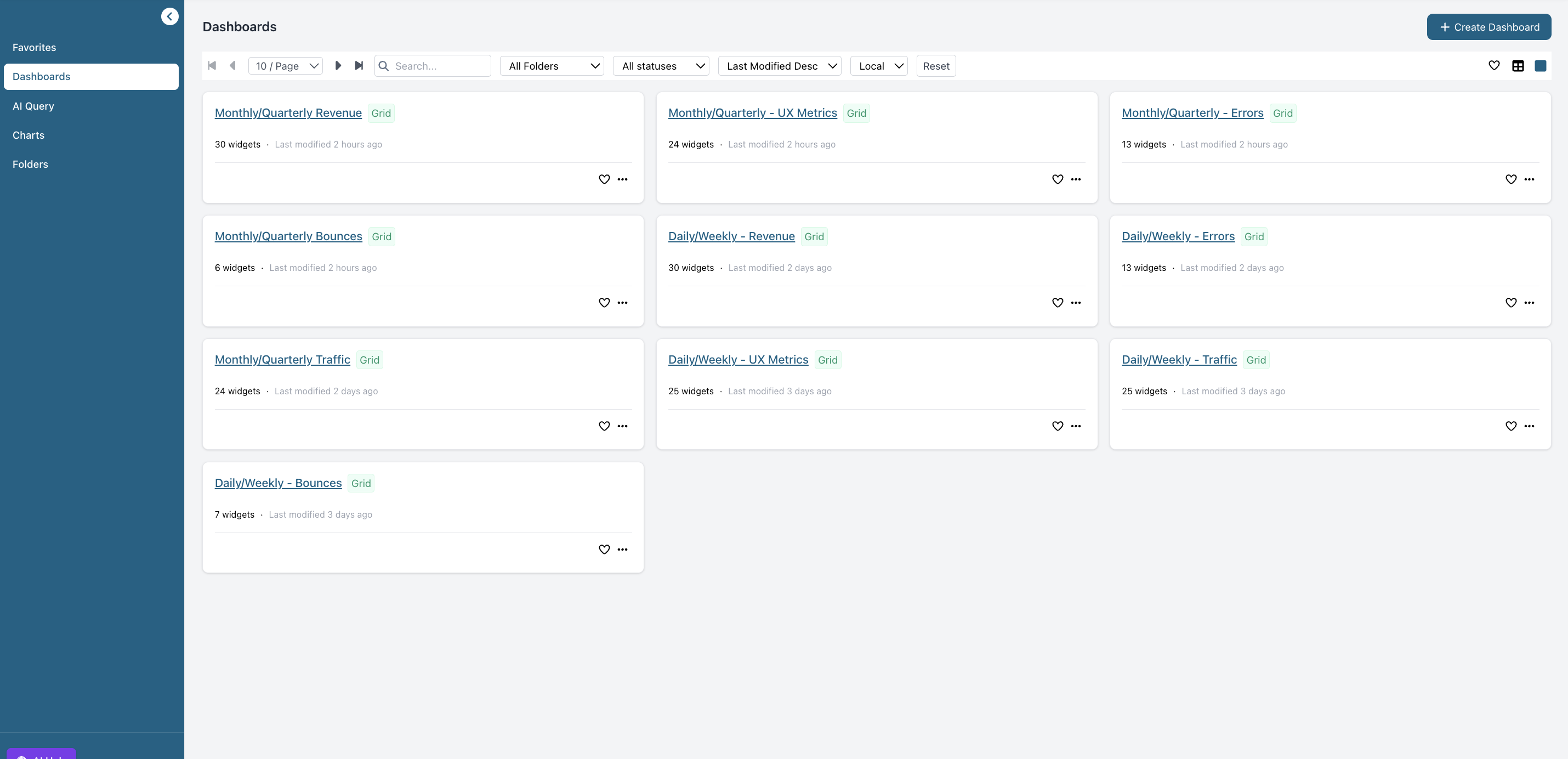Switch to table list view icon
The width and height of the screenshot is (1568, 759).
(x=1518, y=66)
